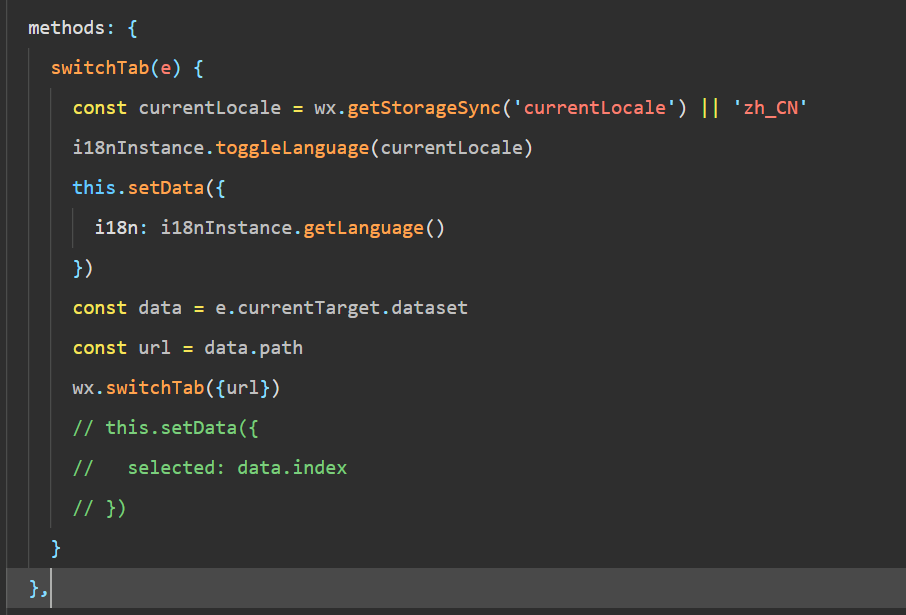Click the 'zh_CN' string literal
Image resolution: width=906 pixels, height=615 pixels.
[770, 108]
